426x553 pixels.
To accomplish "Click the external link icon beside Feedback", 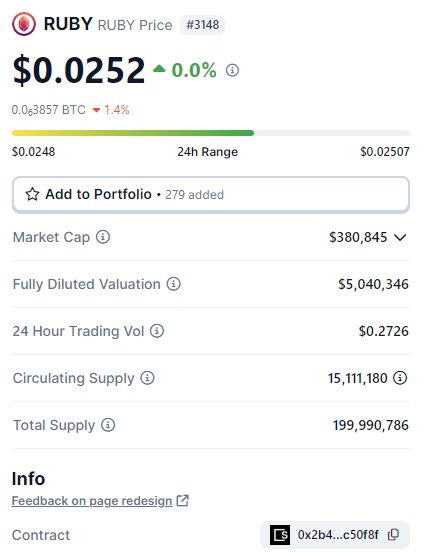I will tap(182, 500).
